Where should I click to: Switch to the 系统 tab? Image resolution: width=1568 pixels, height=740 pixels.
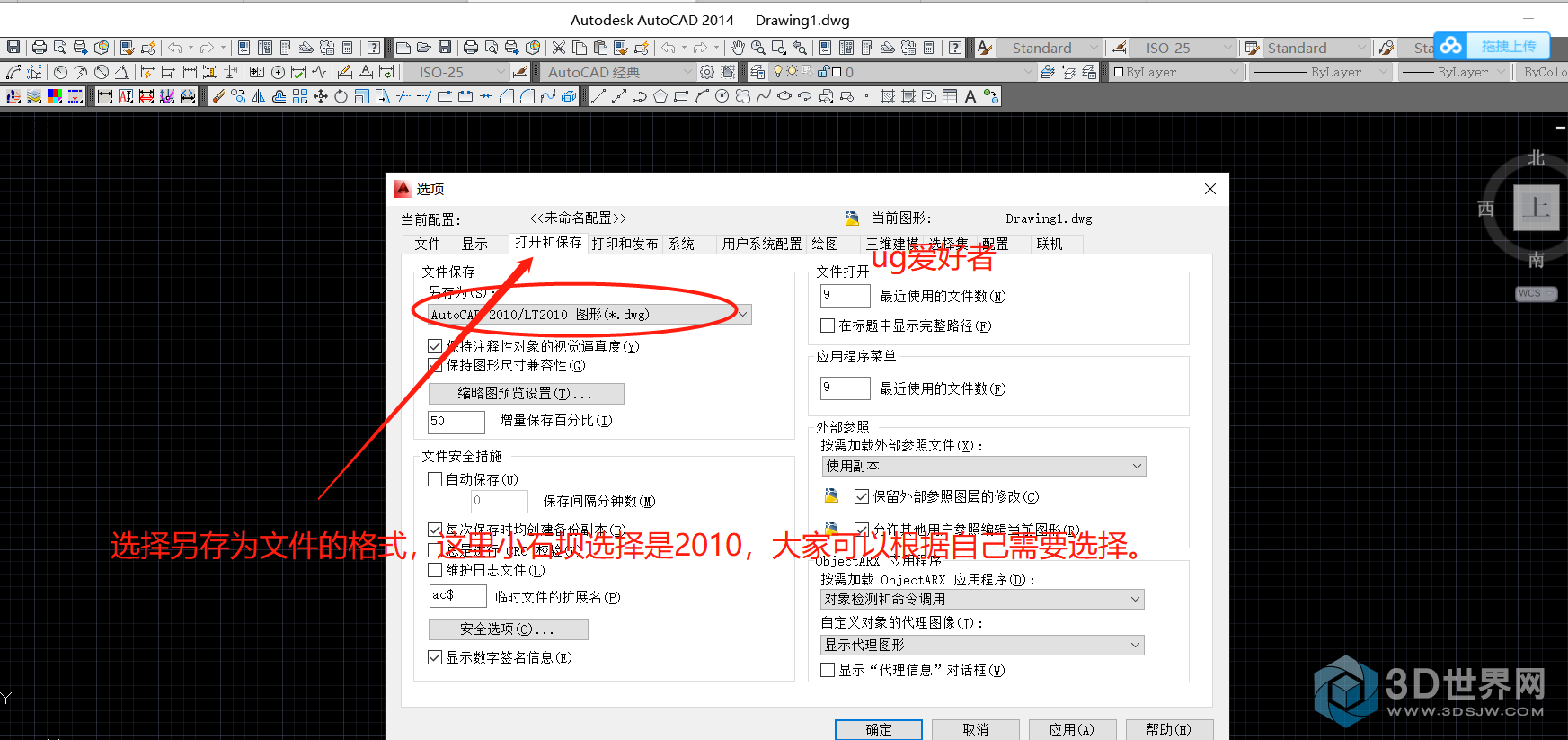point(681,244)
